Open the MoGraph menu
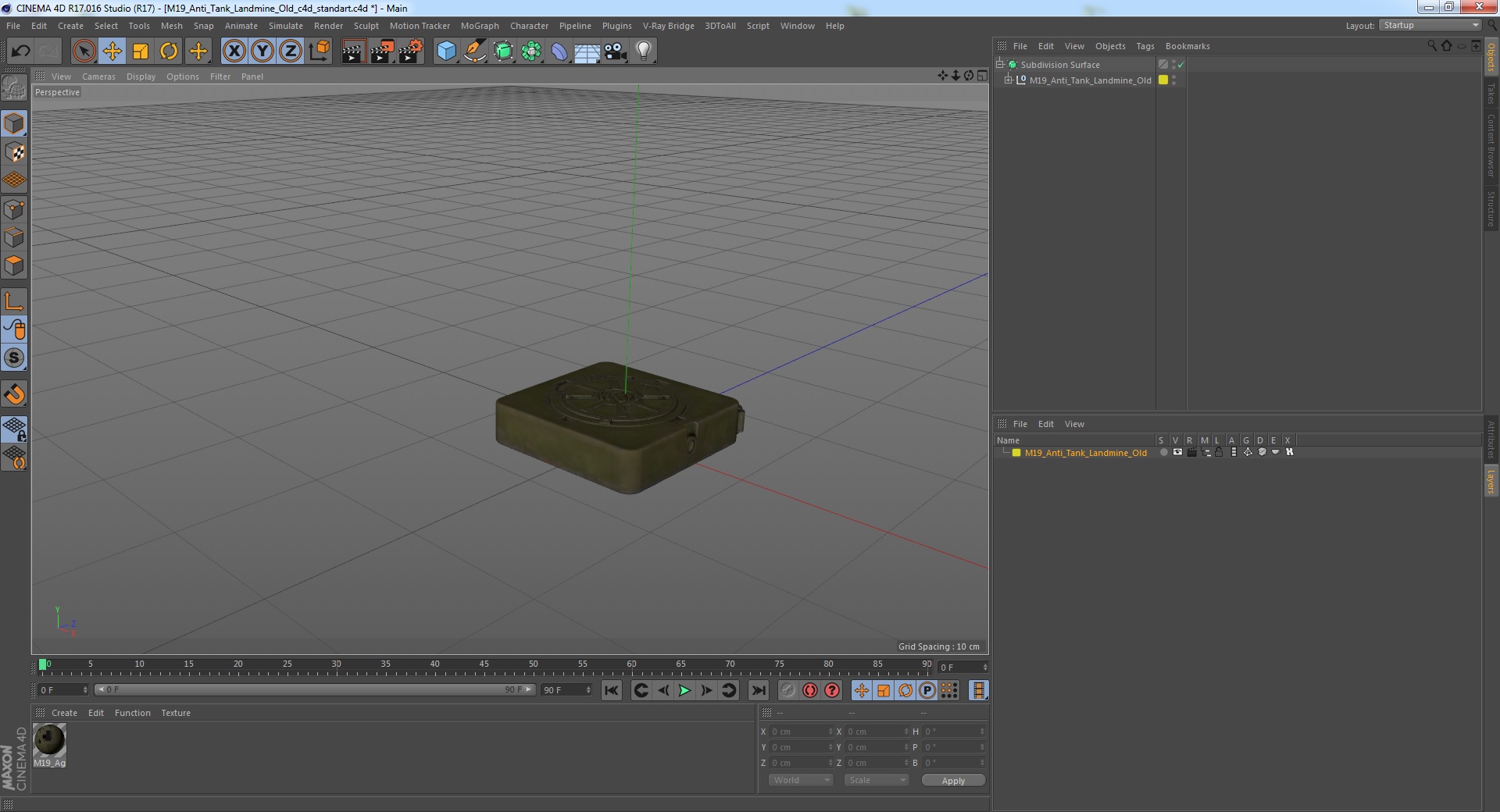This screenshot has height=812, width=1500. tap(480, 26)
